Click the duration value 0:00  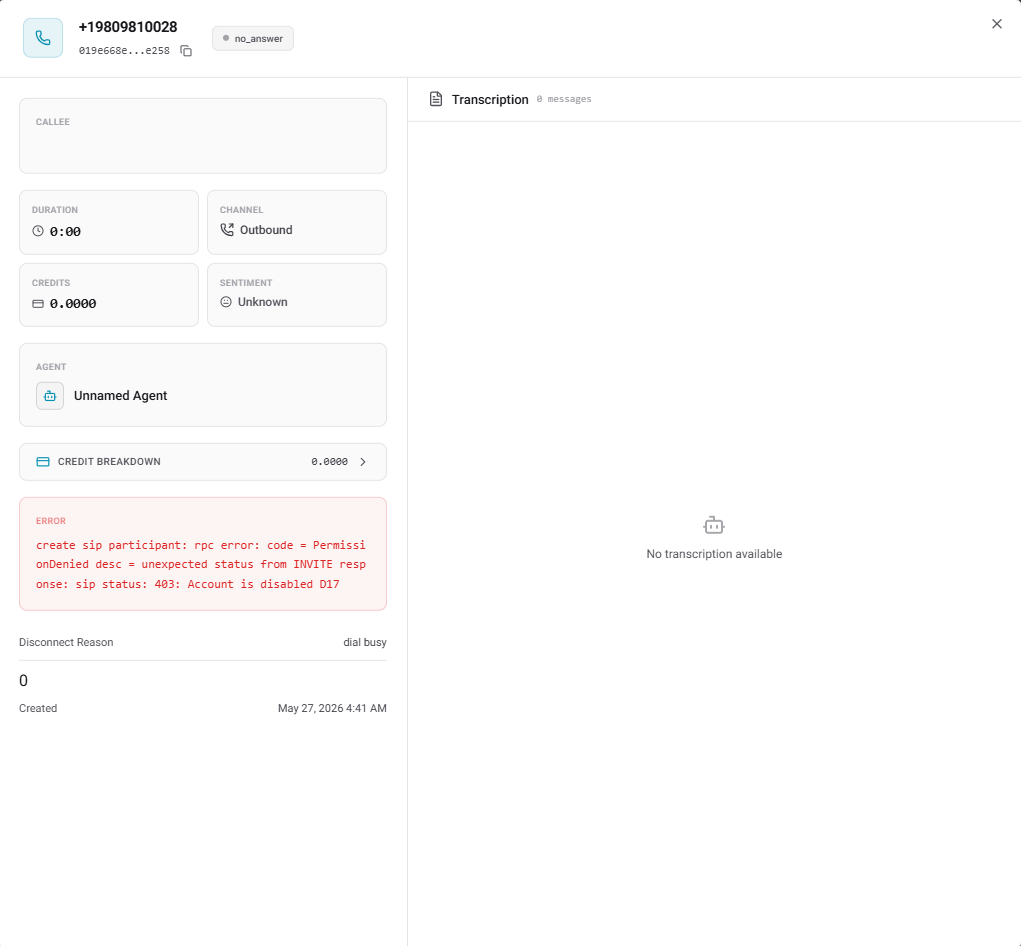click(65, 232)
